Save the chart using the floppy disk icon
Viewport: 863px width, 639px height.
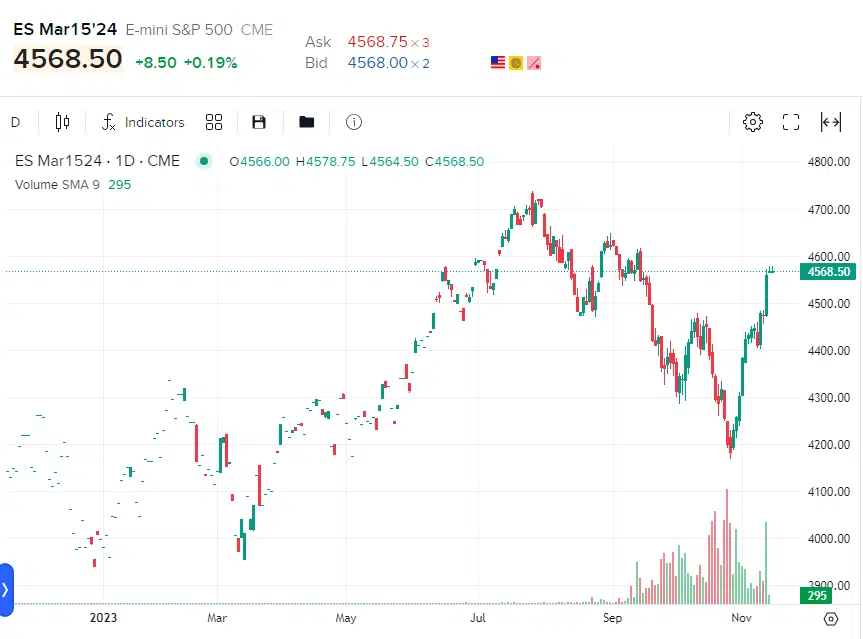pyautogui.click(x=259, y=122)
